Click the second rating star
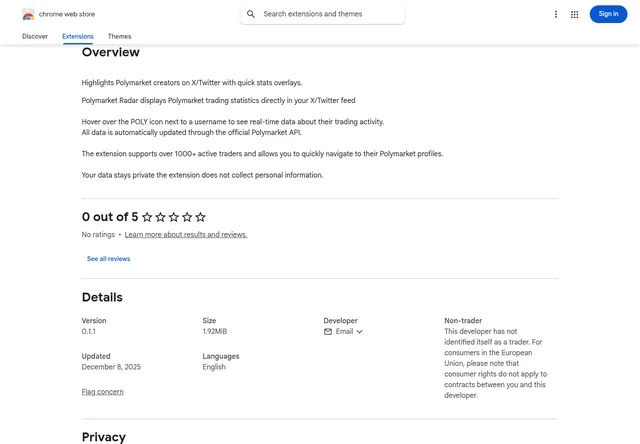Viewport: 640px width, 444px height. [x=160, y=217]
